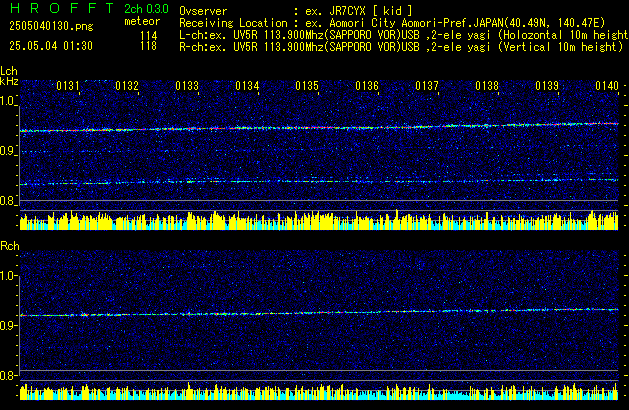Click the Lch yellow signal level bar graph
629x410 pixels.
319,220
